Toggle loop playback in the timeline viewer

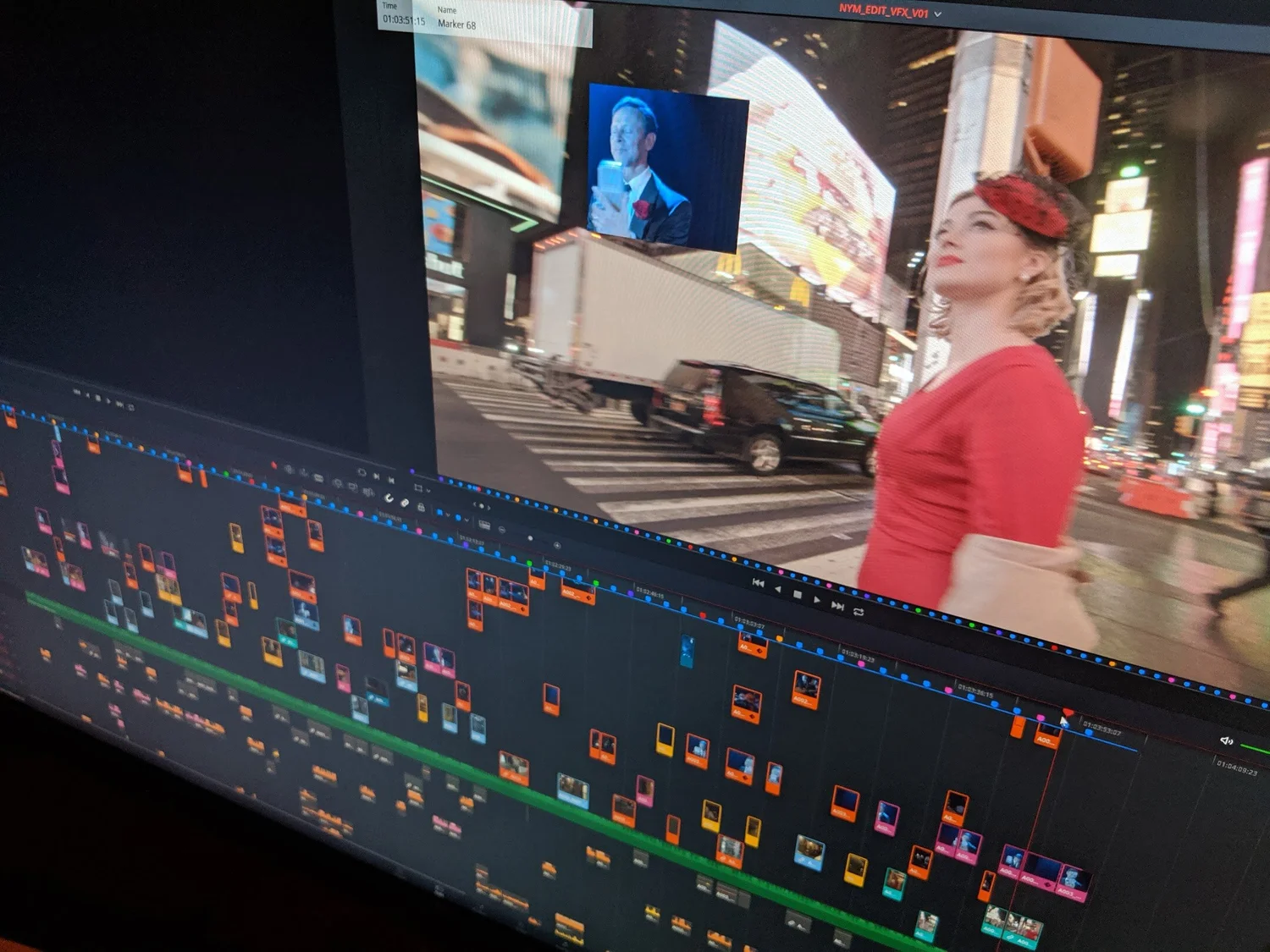point(859,612)
